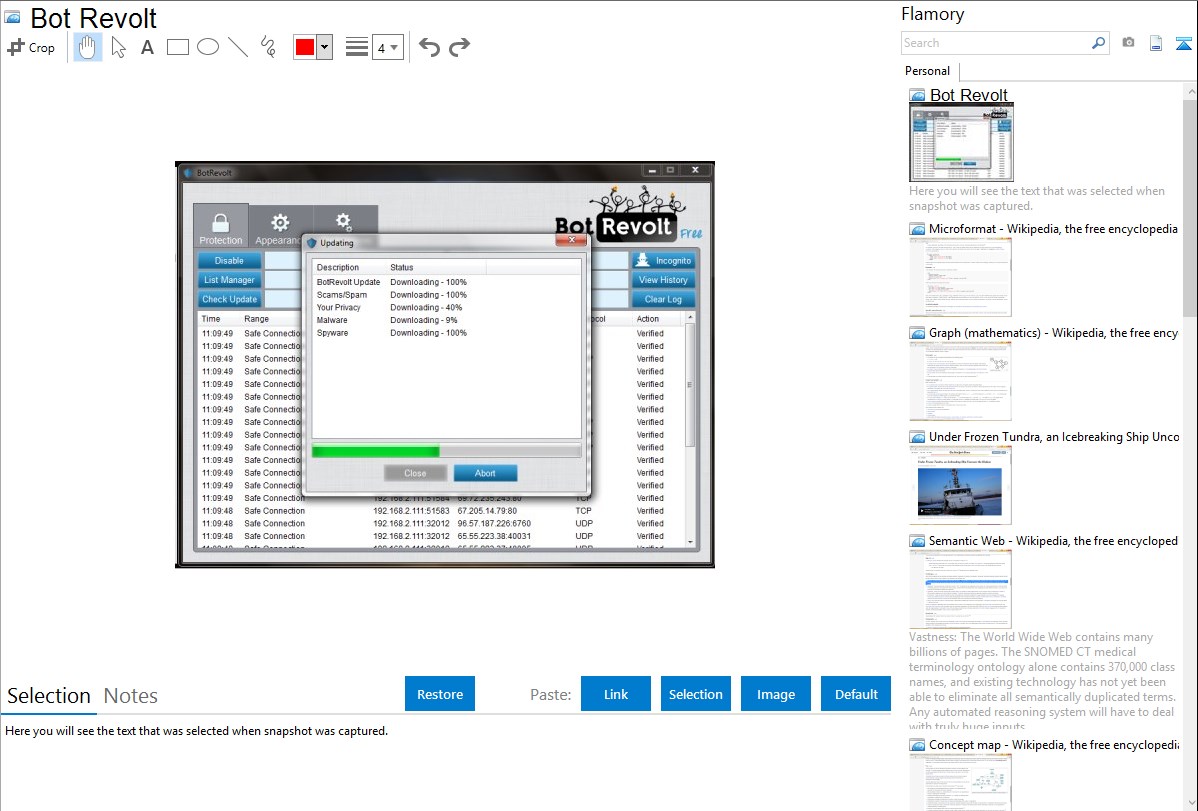Activate the hand pan tool
This screenshot has width=1198, height=811.
point(87,47)
